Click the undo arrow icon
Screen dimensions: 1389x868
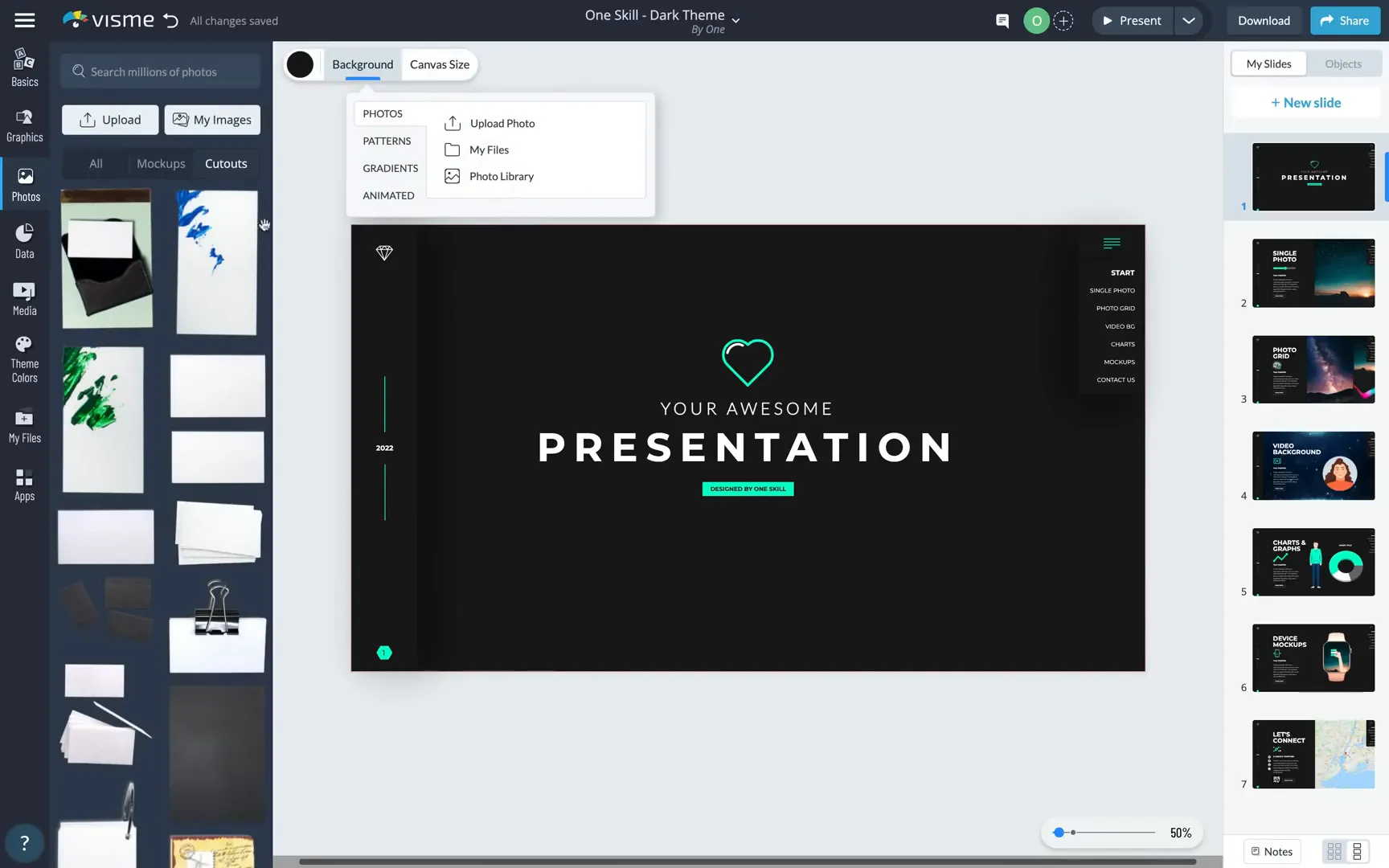pyautogui.click(x=170, y=21)
